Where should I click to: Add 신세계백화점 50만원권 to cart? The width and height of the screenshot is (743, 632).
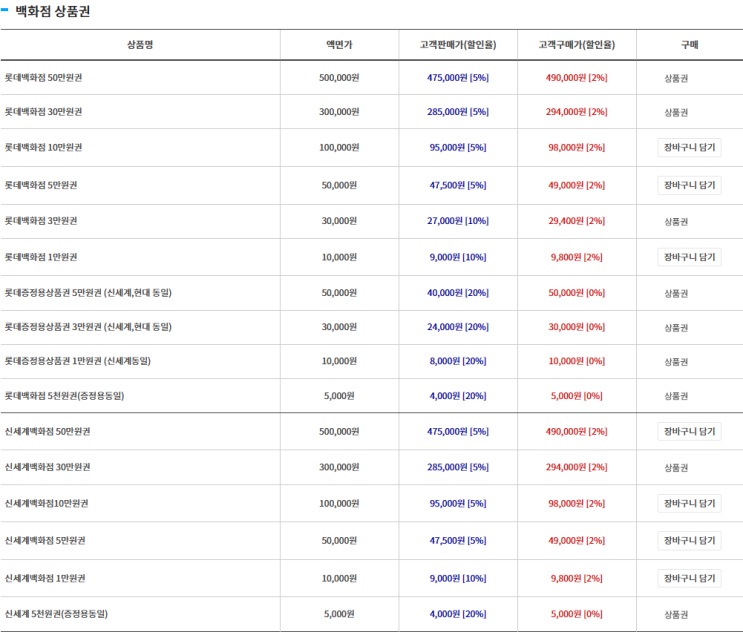tap(689, 432)
